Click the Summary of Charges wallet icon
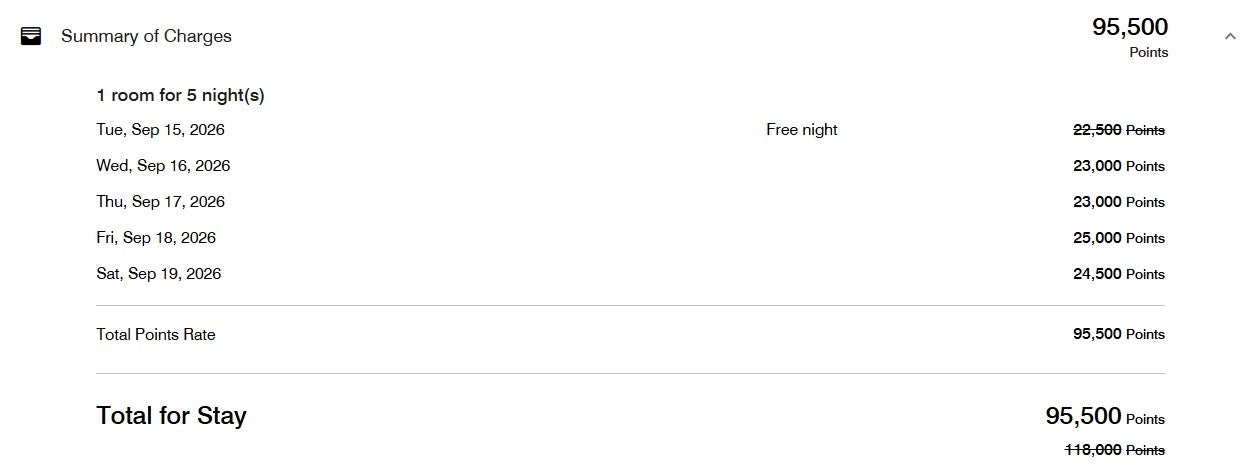 click(x=31, y=36)
